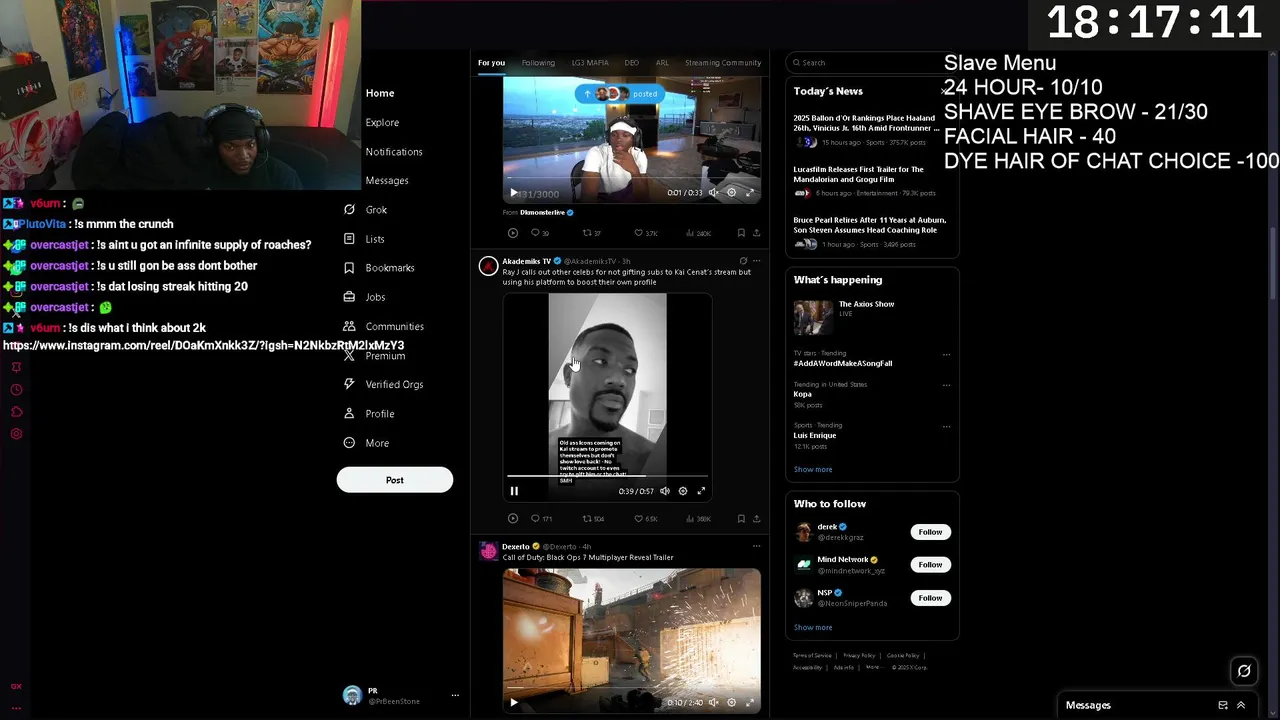
Task: Click the Post button
Action: coord(395,480)
